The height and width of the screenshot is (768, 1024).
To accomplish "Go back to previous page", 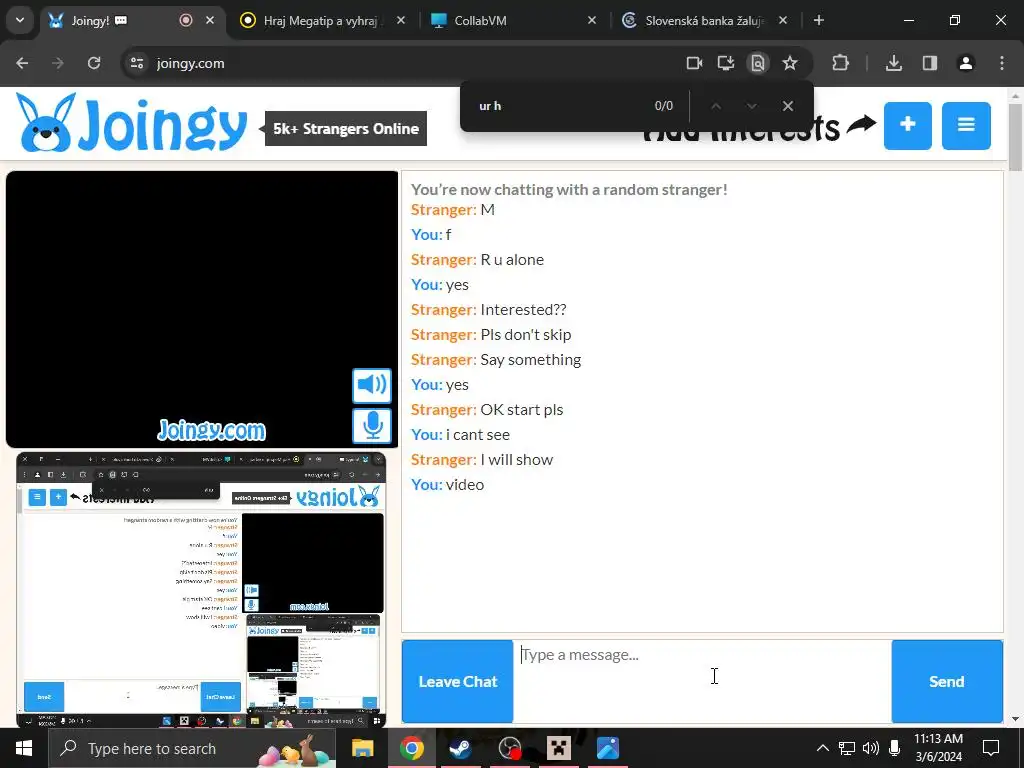I will [22, 63].
